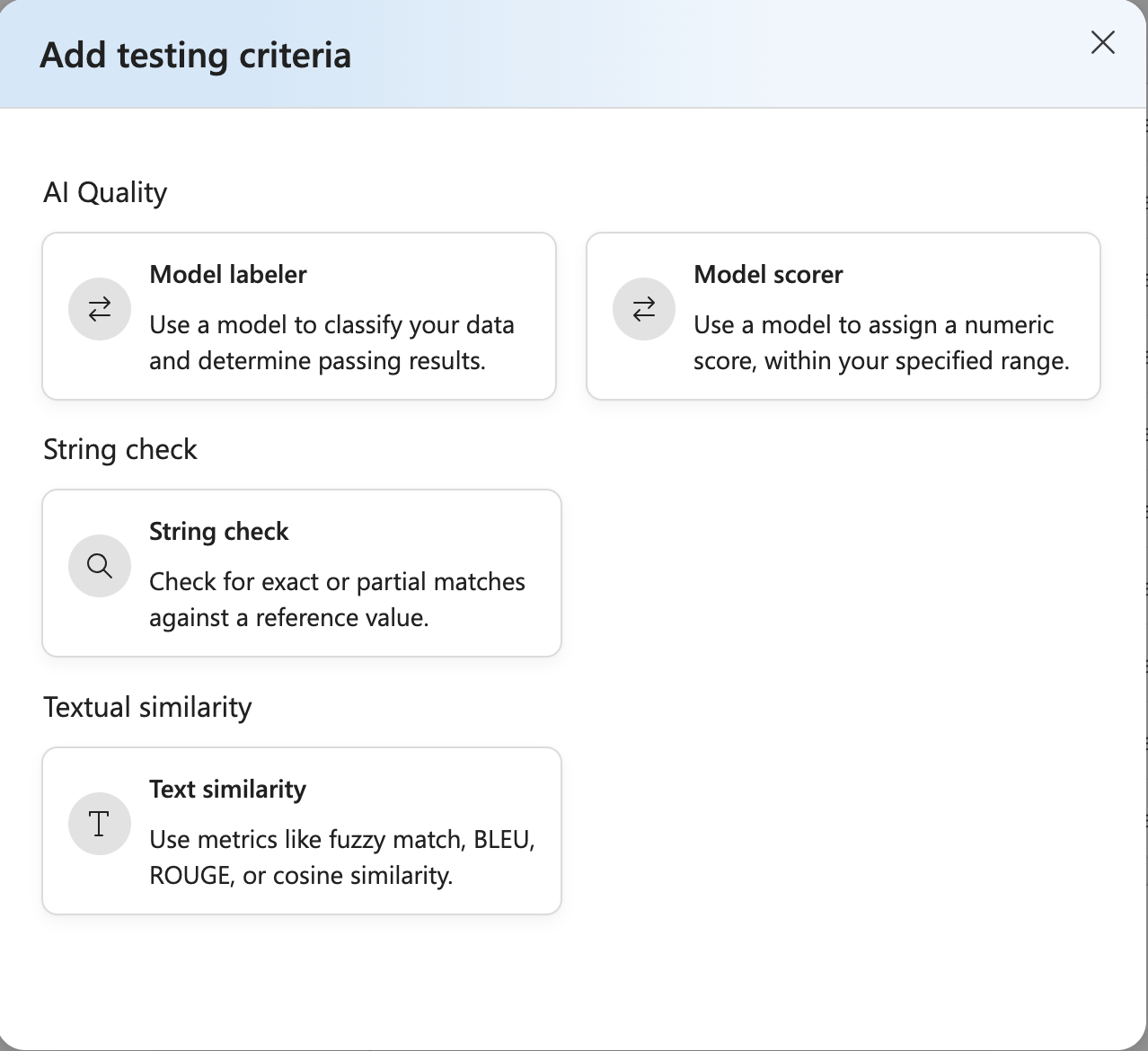Click 'and determine passing results.' line
Screen dimensions: 1148x1051
317,361
